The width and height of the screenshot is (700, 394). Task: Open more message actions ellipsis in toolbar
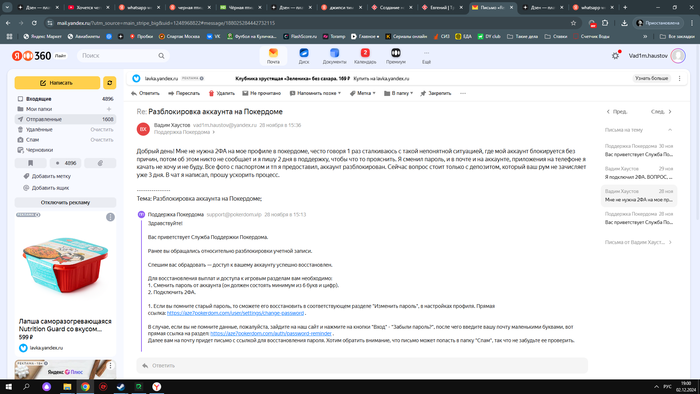click(x=463, y=93)
